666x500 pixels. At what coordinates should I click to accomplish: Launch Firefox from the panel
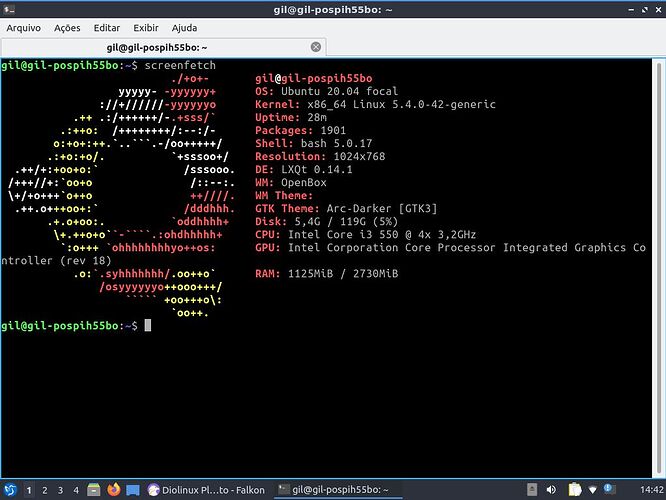113,490
